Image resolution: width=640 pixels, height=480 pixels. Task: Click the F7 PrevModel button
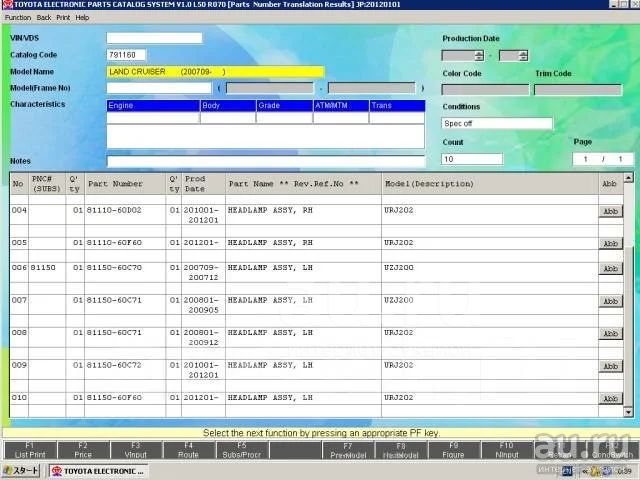pos(348,450)
